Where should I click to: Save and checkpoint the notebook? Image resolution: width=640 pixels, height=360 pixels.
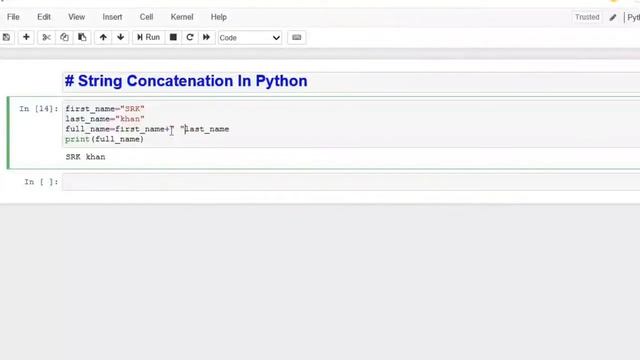click(x=6, y=38)
